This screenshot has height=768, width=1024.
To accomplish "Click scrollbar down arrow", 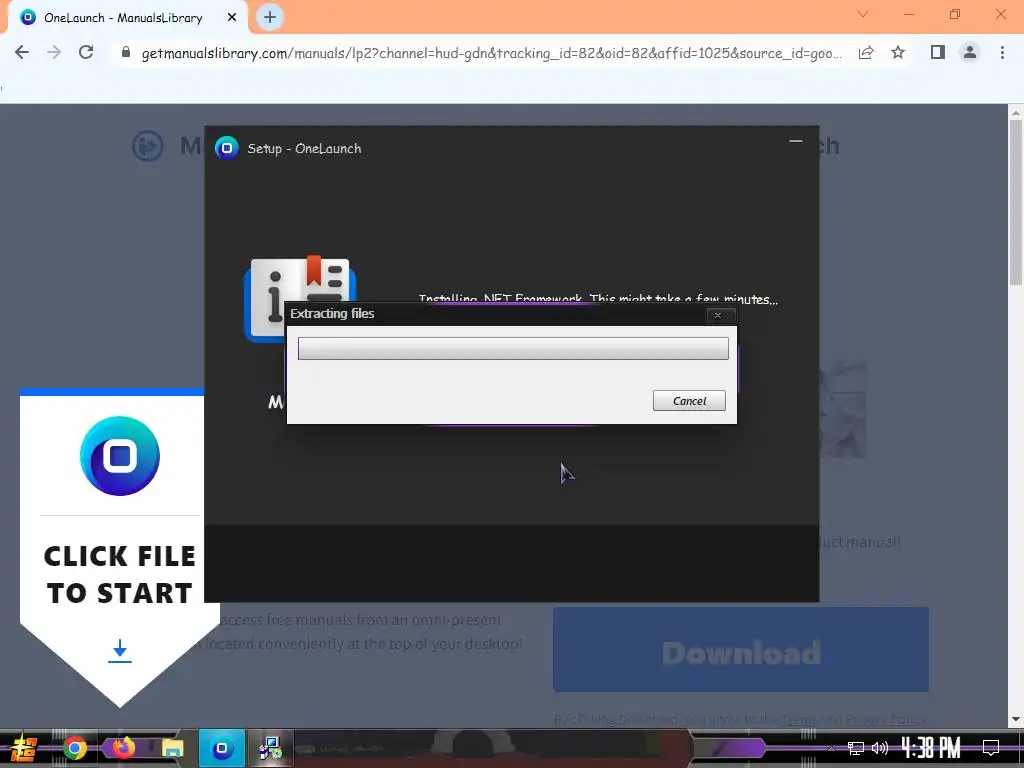I will [x=1016, y=719].
